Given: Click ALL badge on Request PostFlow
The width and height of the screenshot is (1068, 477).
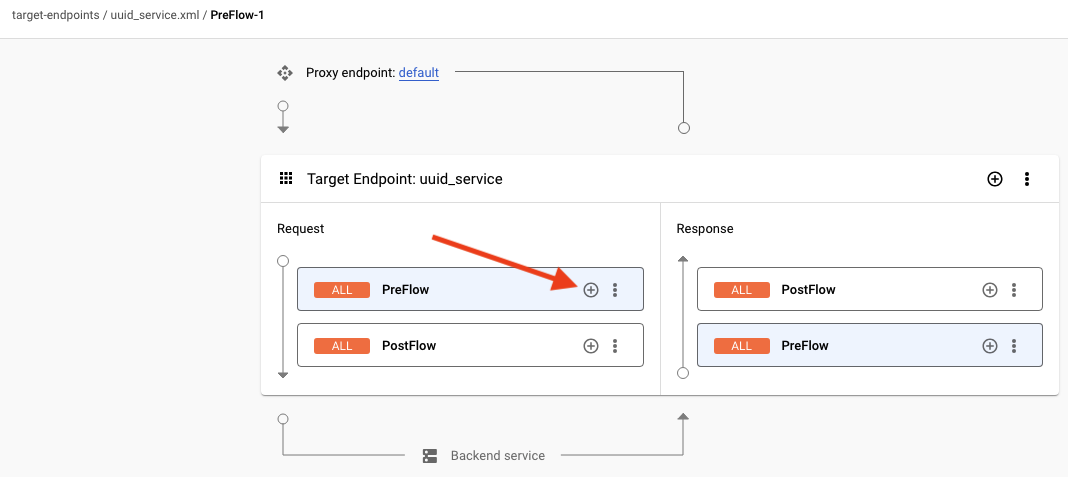Looking at the screenshot, I should (342, 345).
